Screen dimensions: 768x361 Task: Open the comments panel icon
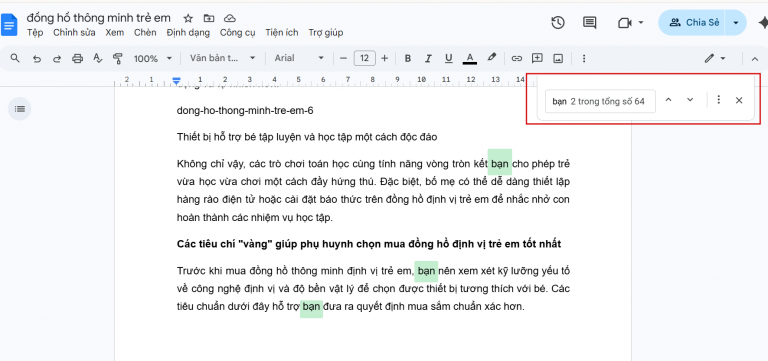tap(590, 23)
